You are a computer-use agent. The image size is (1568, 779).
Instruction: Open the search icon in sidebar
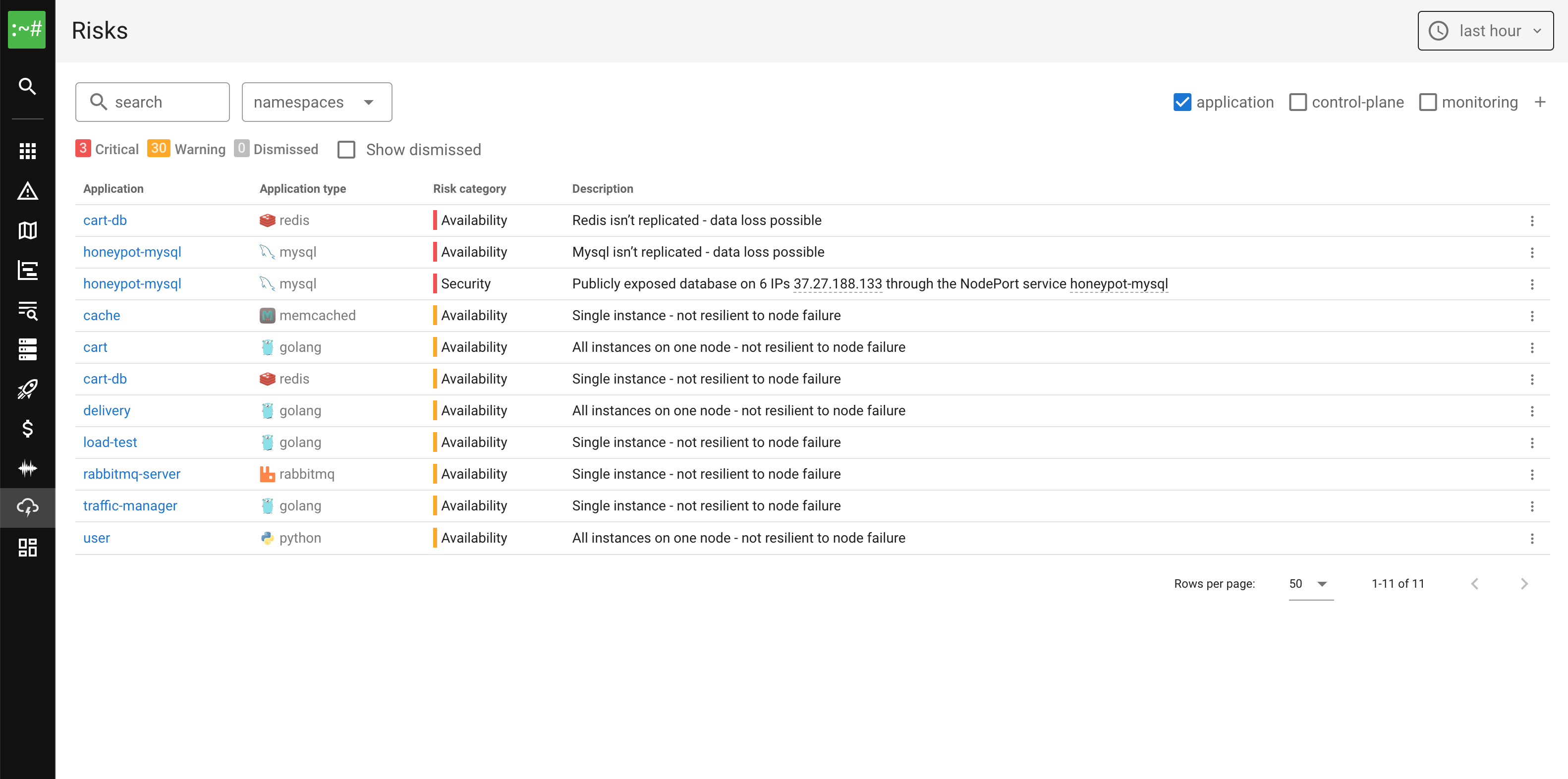[27, 86]
